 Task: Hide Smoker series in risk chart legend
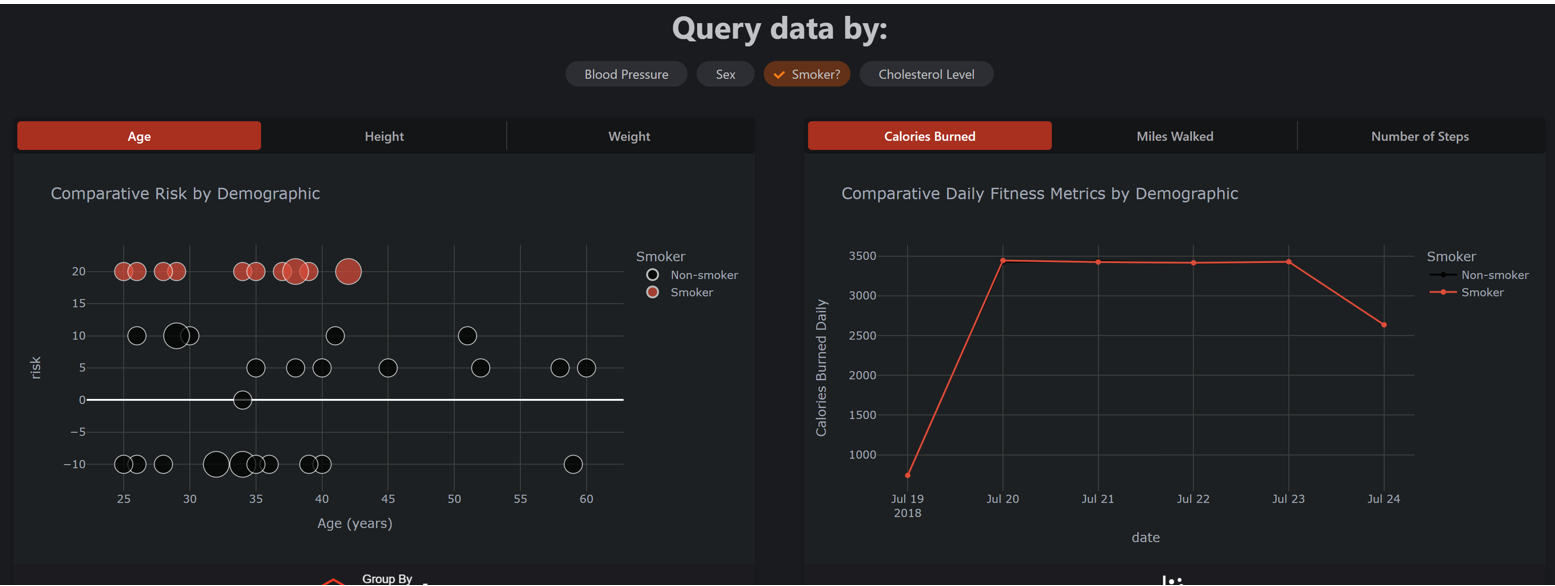point(691,293)
